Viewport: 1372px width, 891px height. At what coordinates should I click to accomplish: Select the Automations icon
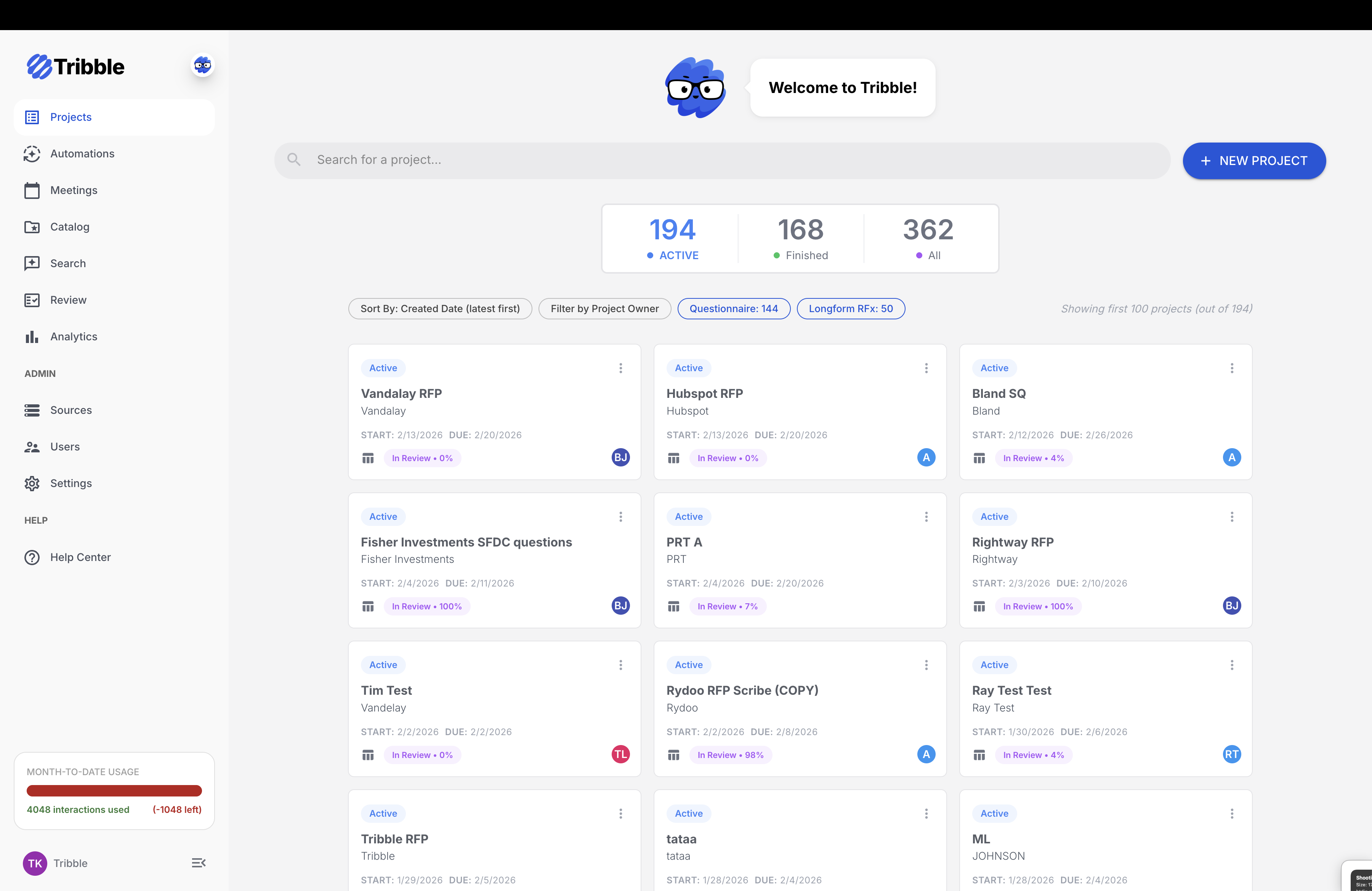pos(32,154)
